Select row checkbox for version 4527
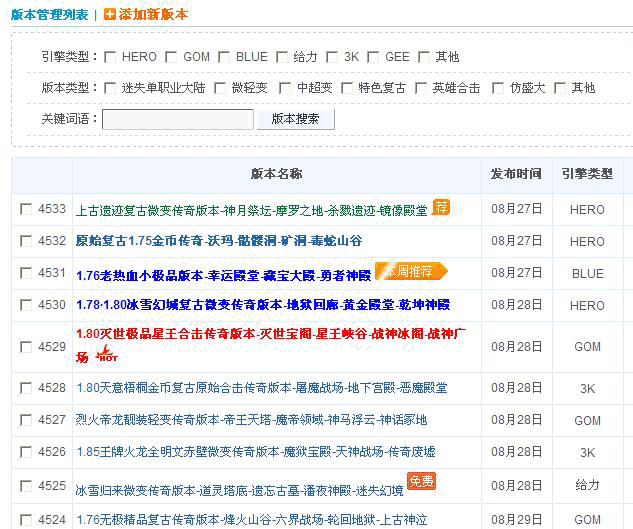The image size is (633, 529). pyautogui.click(x=26, y=420)
